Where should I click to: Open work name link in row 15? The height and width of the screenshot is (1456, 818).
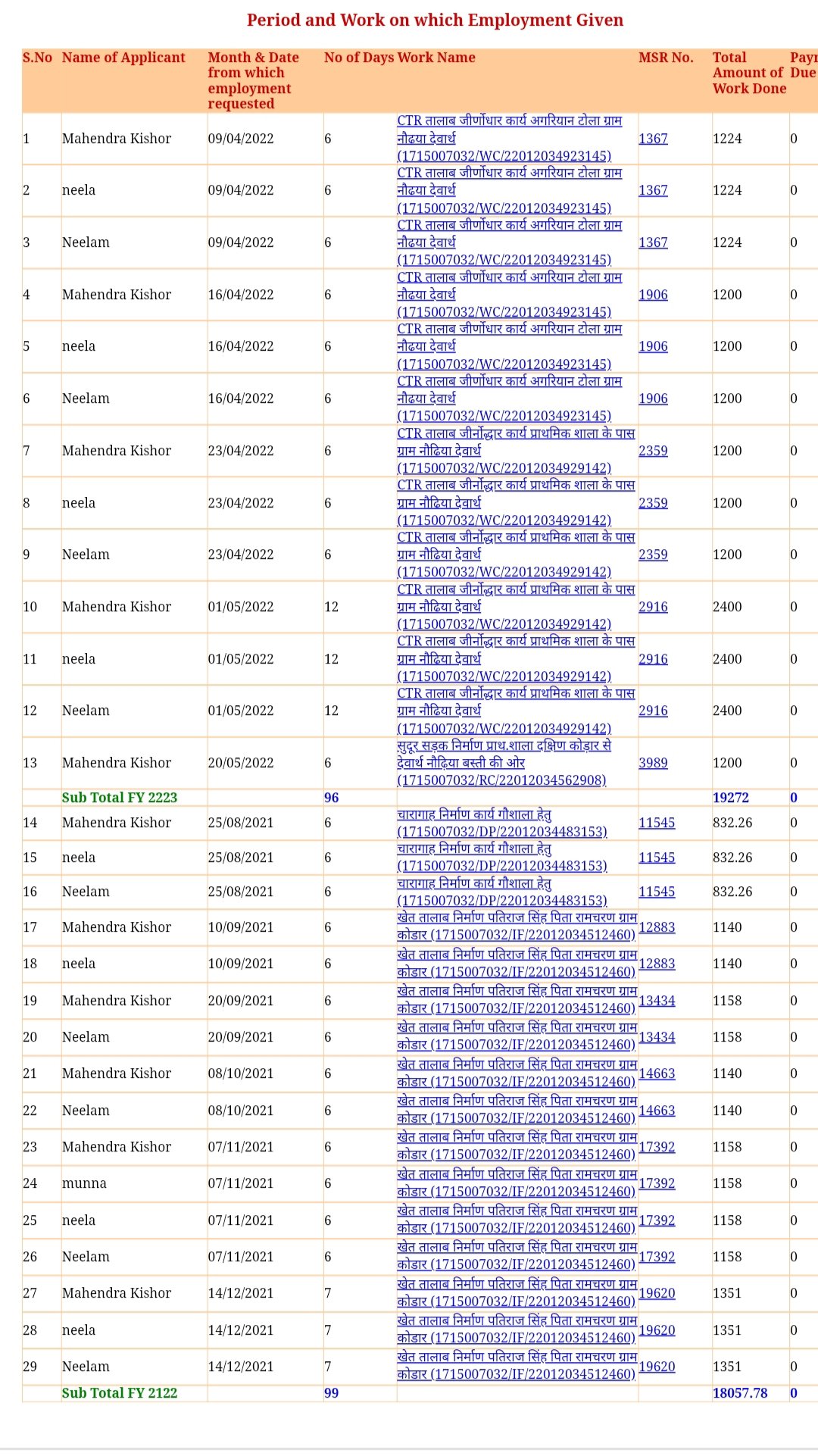pyautogui.click(x=501, y=858)
